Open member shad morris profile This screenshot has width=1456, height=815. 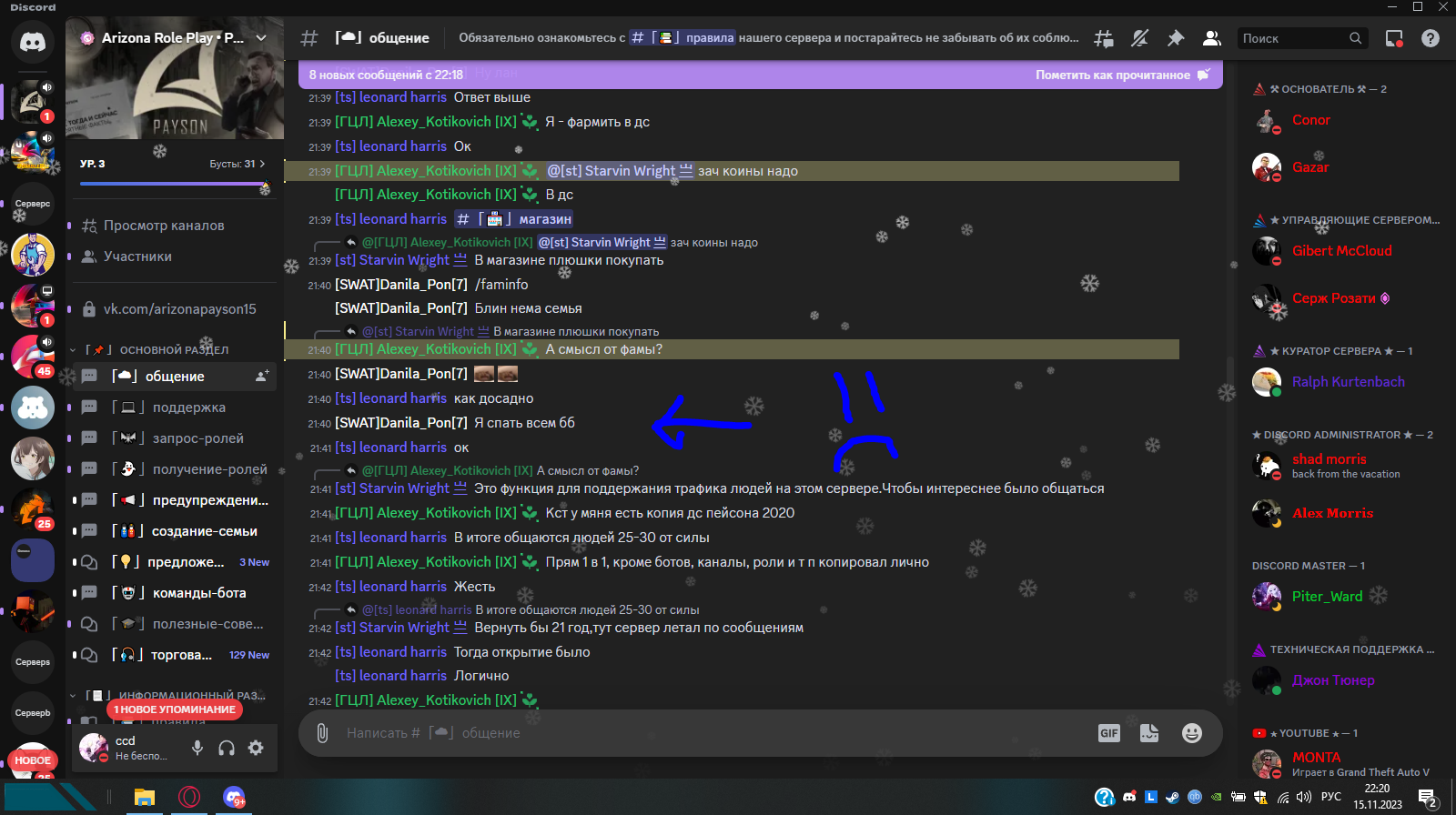(x=1341, y=466)
